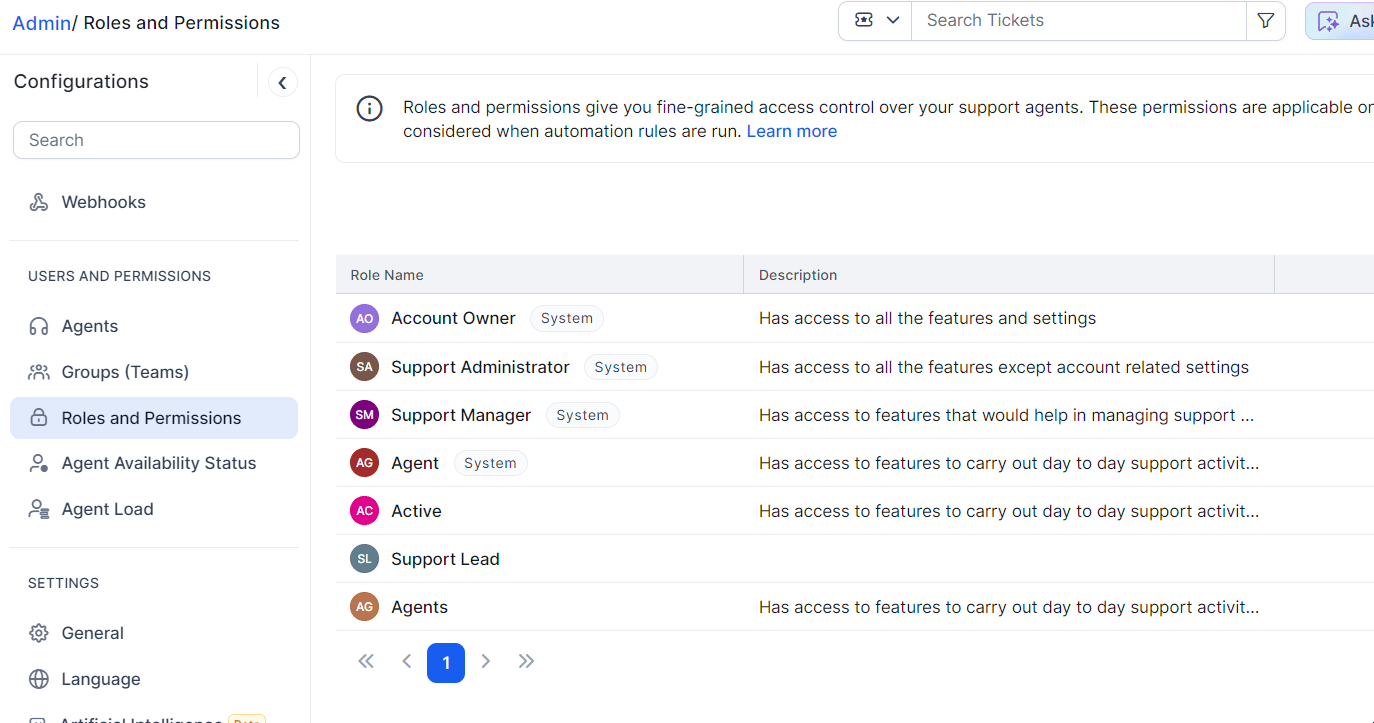The image size is (1374, 723).
Task: Go to next page of roles
Action: (x=486, y=661)
